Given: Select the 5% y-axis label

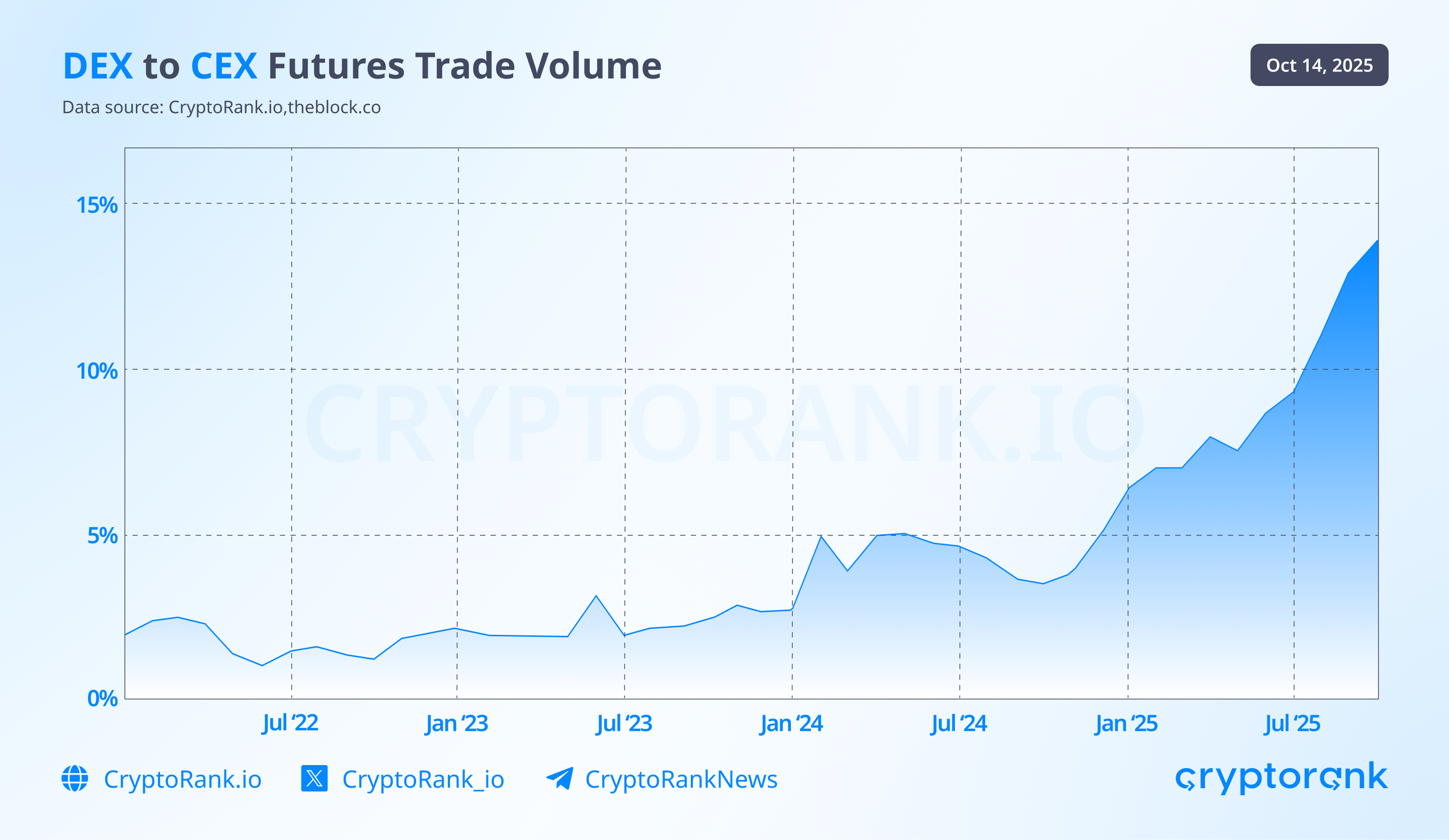Looking at the screenshot, I should point(102,536).
